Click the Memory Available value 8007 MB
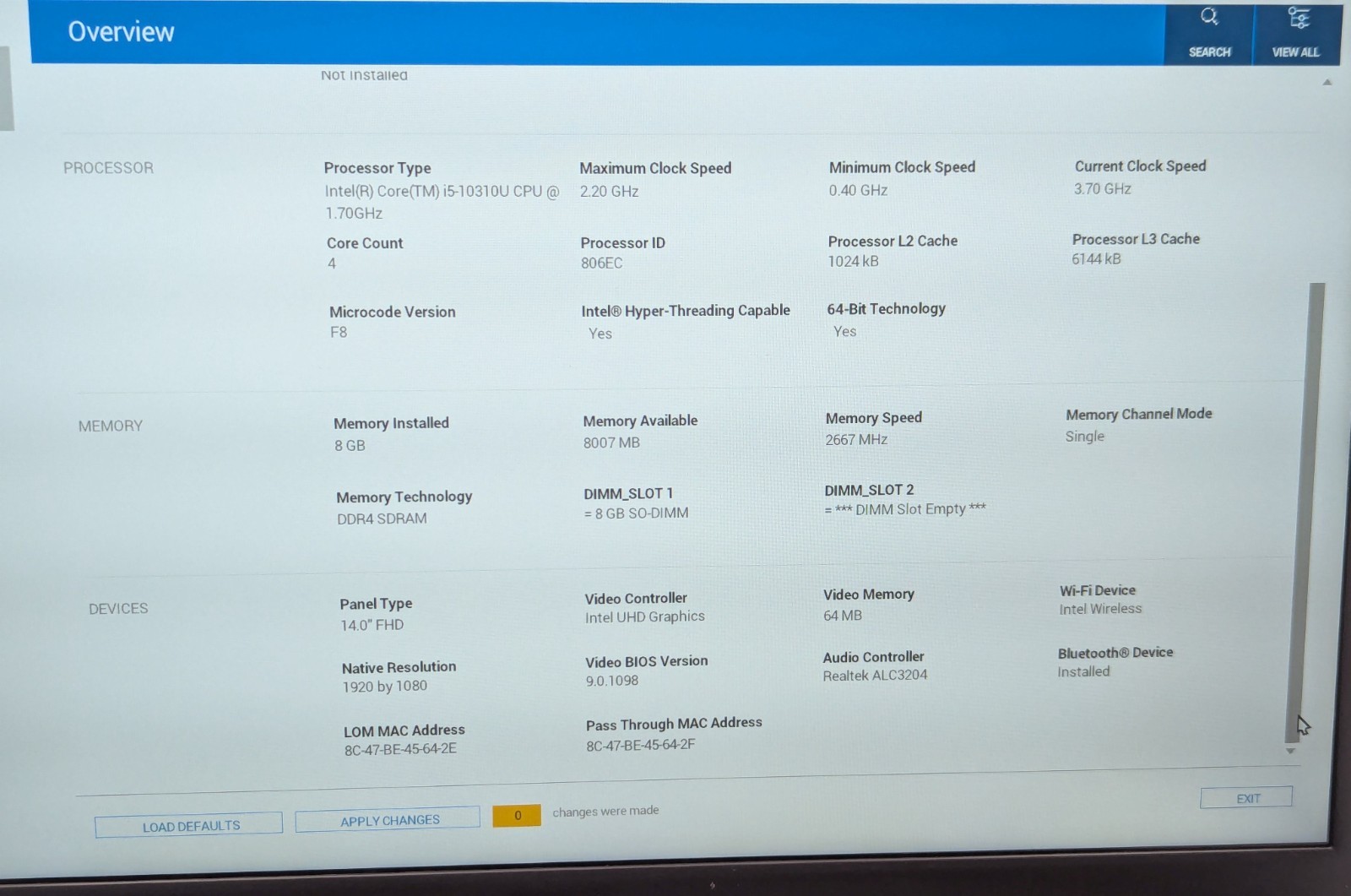 tap(611, 443)
